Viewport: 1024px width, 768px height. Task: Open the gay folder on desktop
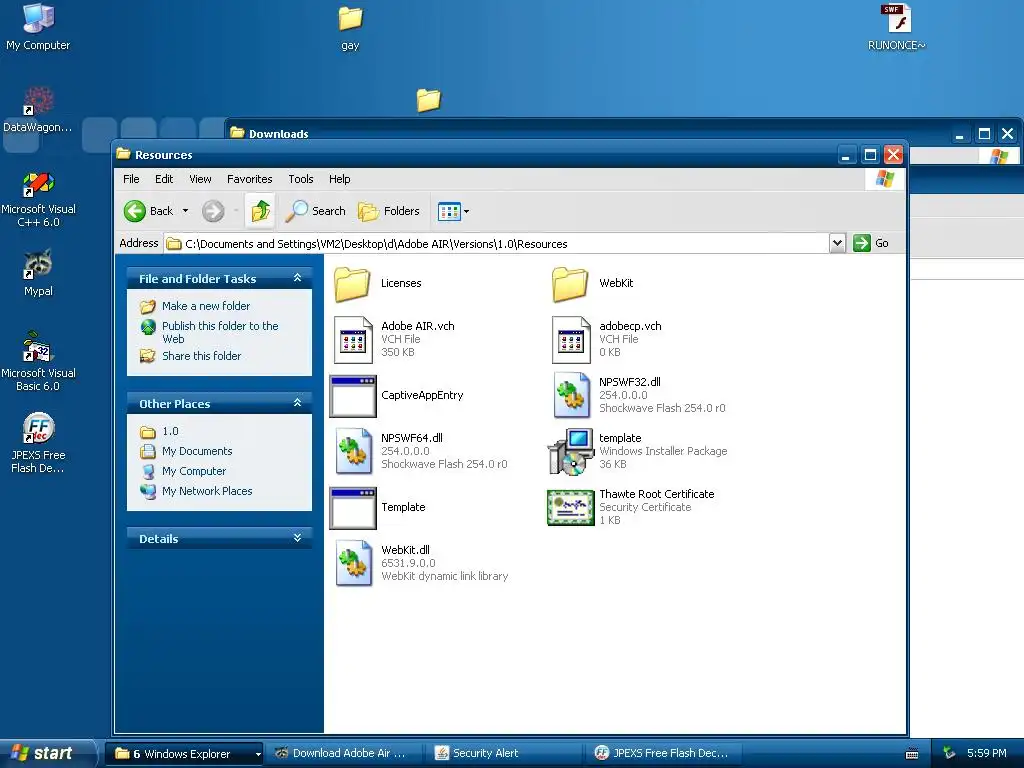350,28
